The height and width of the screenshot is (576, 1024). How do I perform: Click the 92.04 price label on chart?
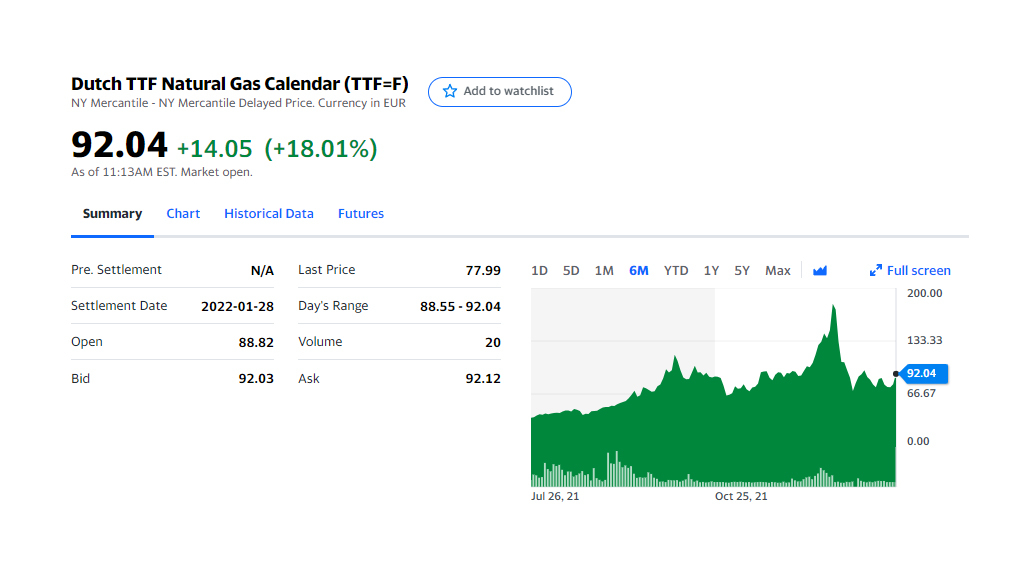[923, 374]
